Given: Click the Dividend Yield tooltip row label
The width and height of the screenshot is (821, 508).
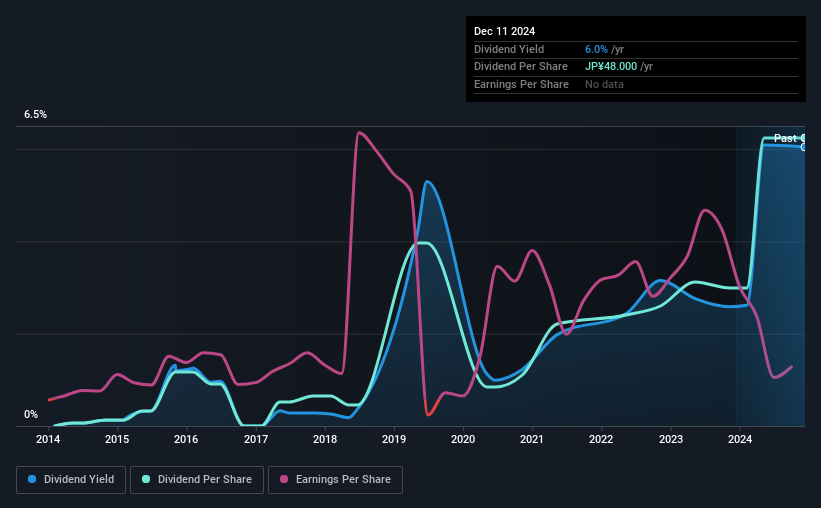Looking at the screenshot, I should [x=509, y=49].
